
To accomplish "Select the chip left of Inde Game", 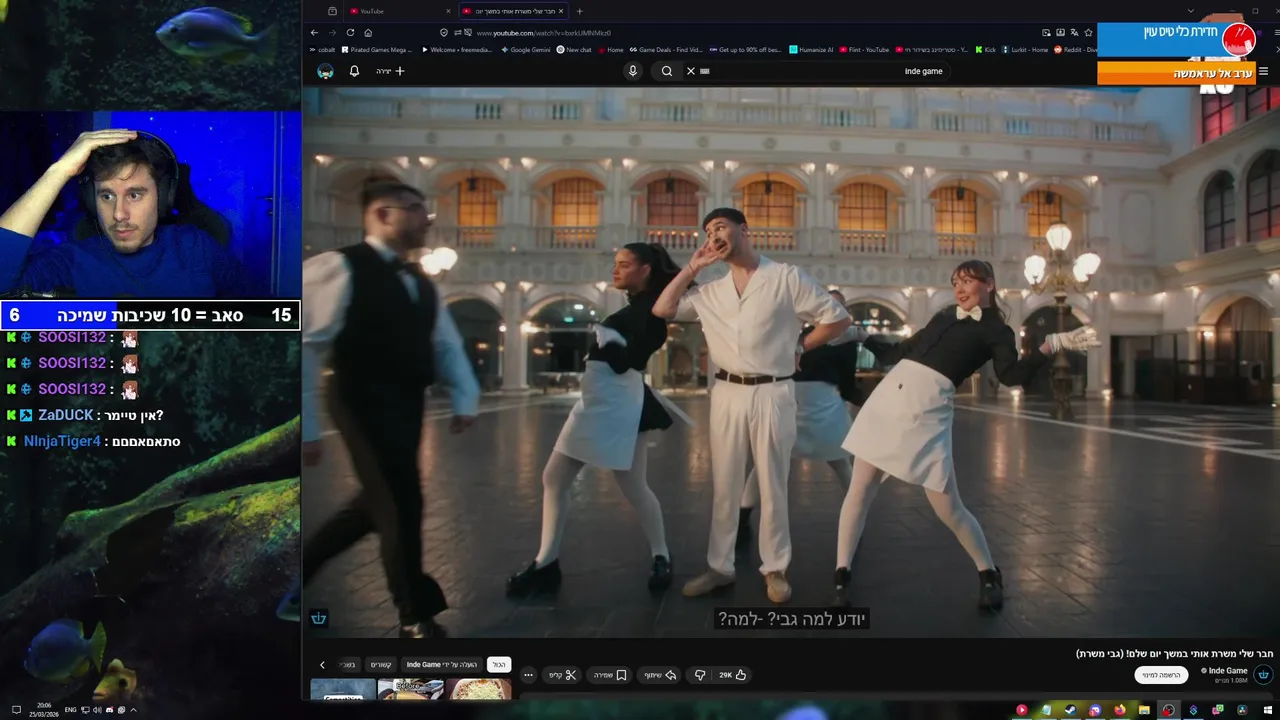I will pos(381,664).
